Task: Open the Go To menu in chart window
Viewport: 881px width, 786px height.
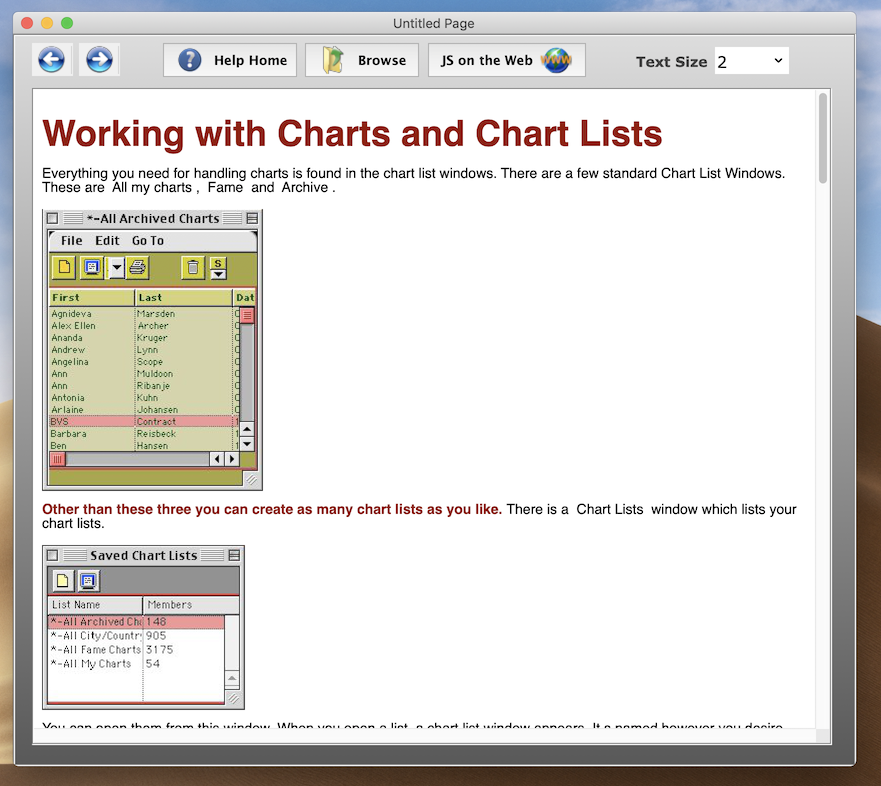Action: 147,241
